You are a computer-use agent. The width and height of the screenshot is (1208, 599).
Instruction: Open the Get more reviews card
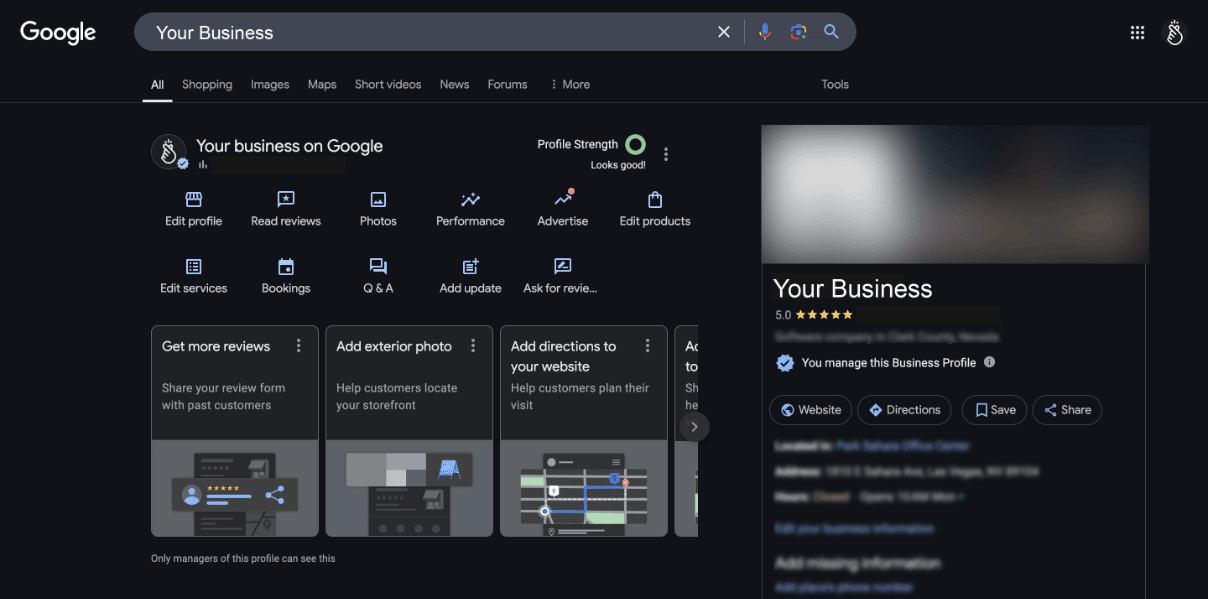[235, 431]
